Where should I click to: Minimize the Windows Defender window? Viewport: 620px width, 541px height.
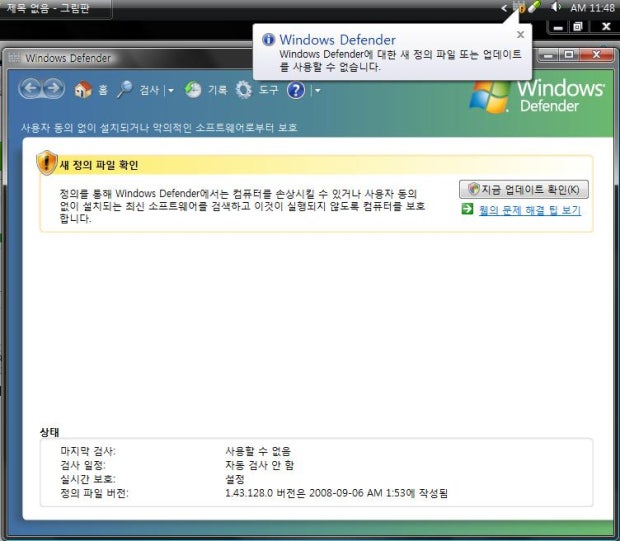(x=548, y=55)
